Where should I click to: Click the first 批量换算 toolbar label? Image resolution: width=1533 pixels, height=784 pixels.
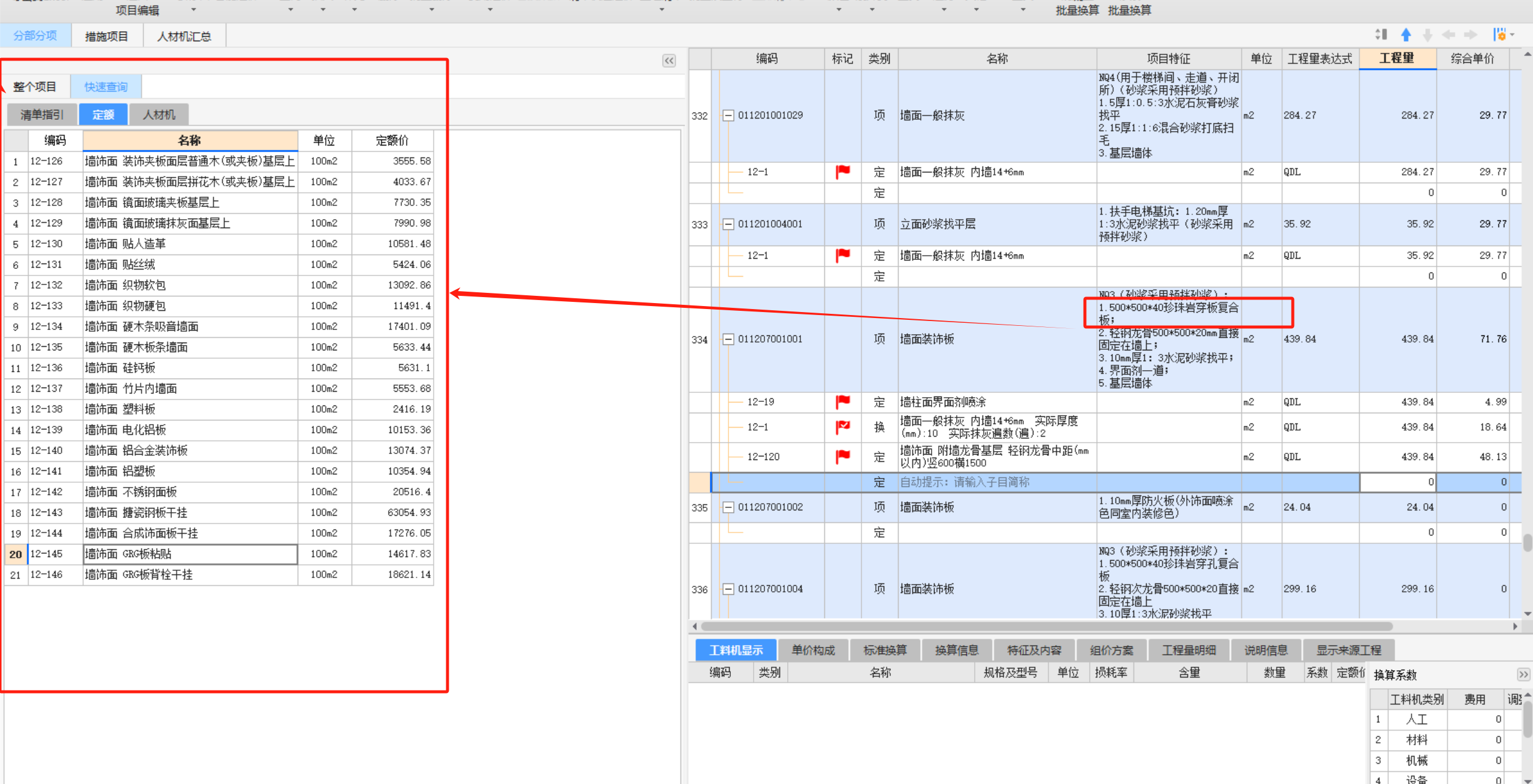coord(1077,10)
